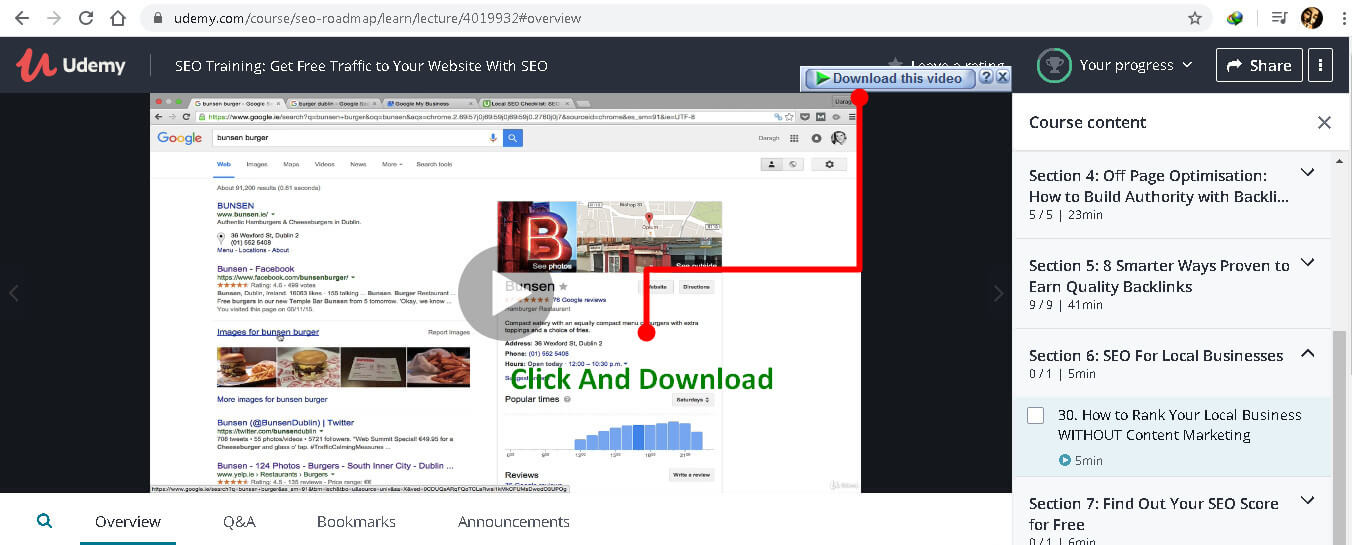Open the Announcements tab

[x=514, y=521]
